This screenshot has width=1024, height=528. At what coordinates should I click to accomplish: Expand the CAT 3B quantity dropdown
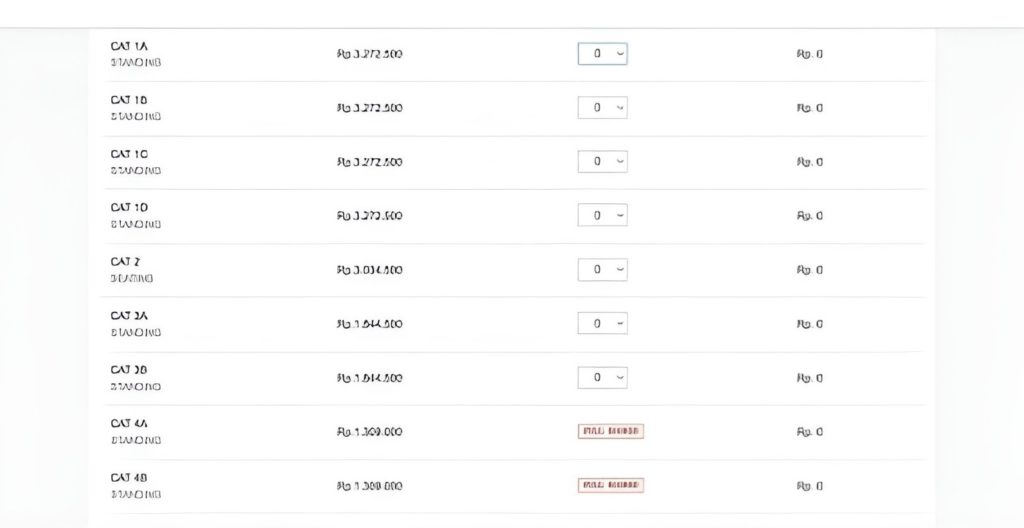click(602, 377)
